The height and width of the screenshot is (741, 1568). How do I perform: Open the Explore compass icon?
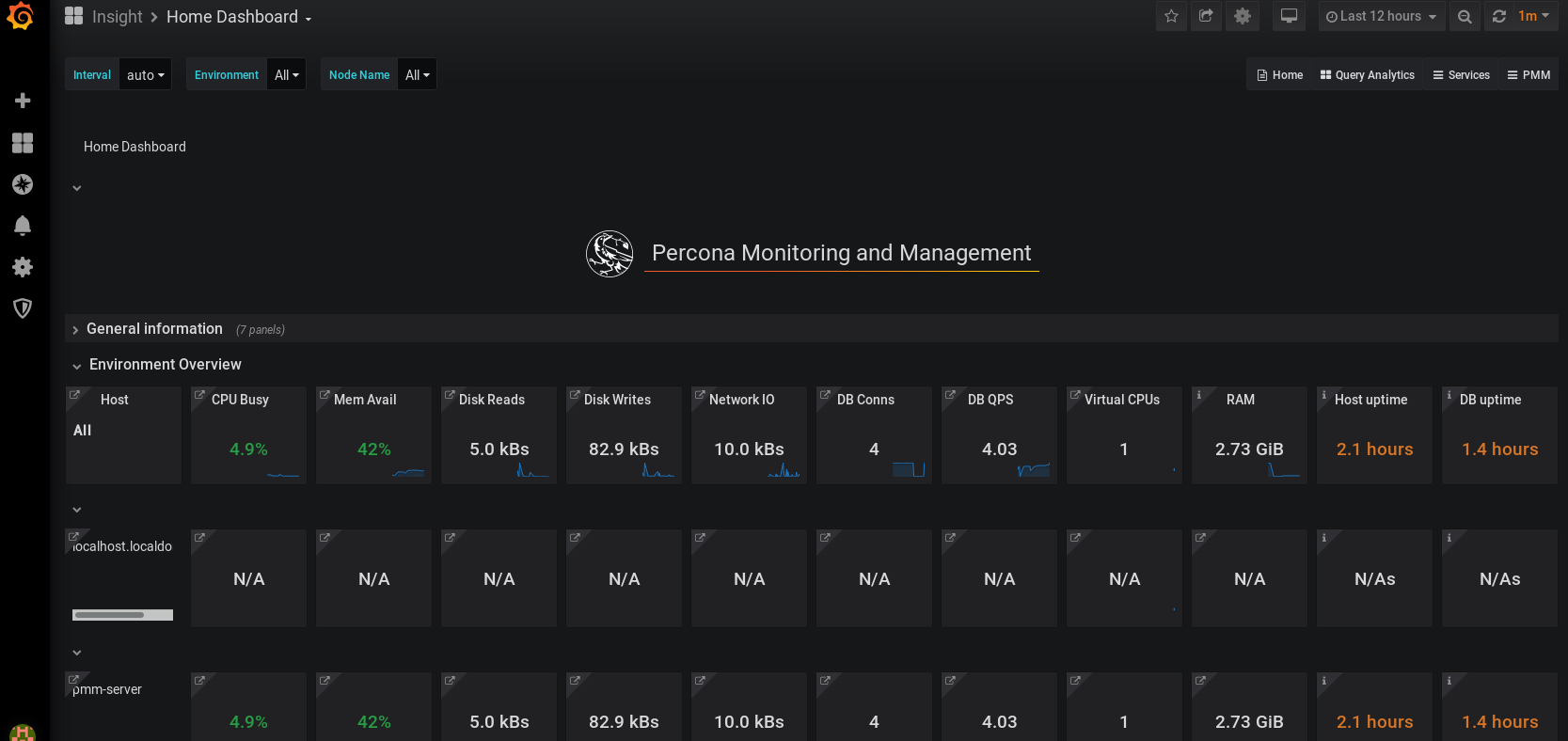23,184
